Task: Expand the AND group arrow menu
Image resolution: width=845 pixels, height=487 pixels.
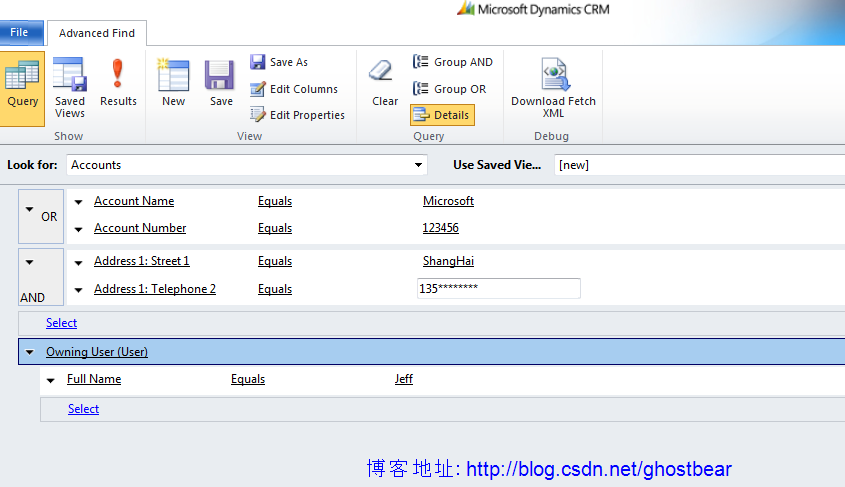Action: pyautogui.click(x=30, y=262)
